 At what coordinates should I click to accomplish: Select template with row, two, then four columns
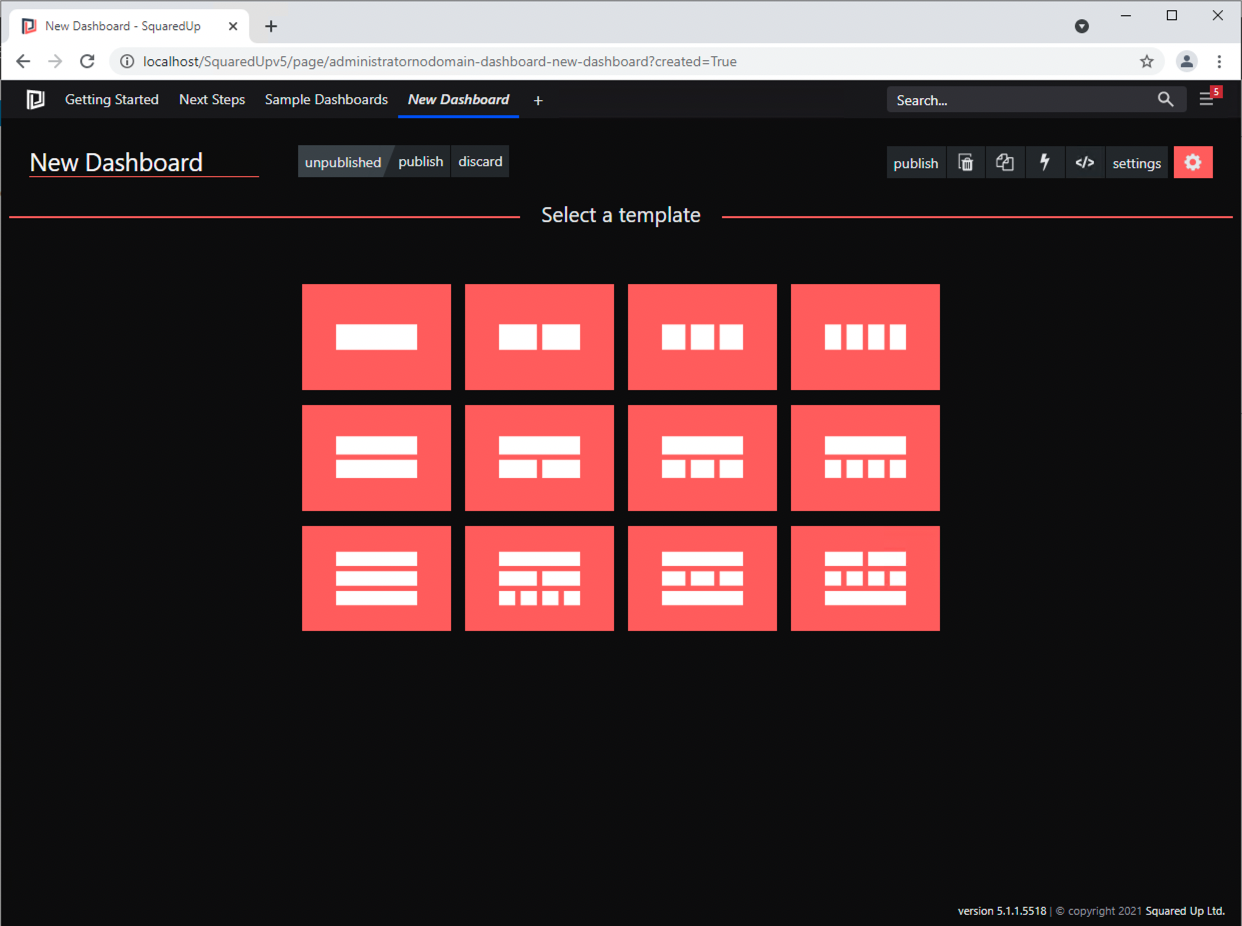(539, 579)
